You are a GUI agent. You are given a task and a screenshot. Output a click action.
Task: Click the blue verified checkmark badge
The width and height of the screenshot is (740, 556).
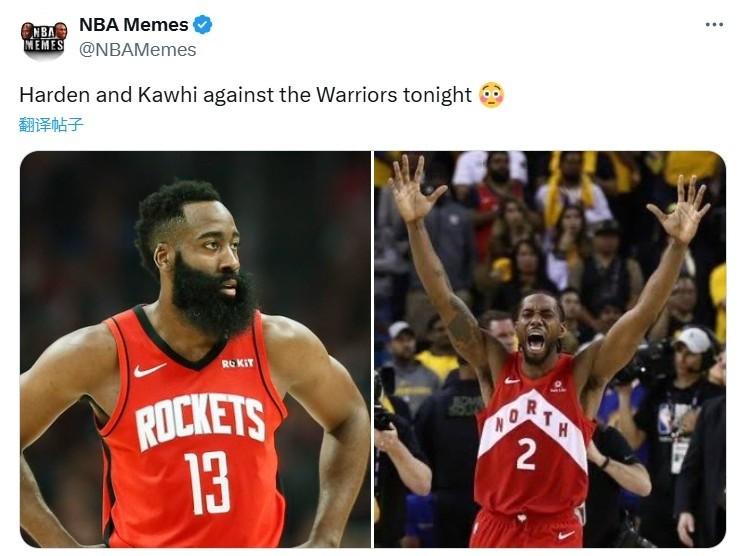coord(203,25)
